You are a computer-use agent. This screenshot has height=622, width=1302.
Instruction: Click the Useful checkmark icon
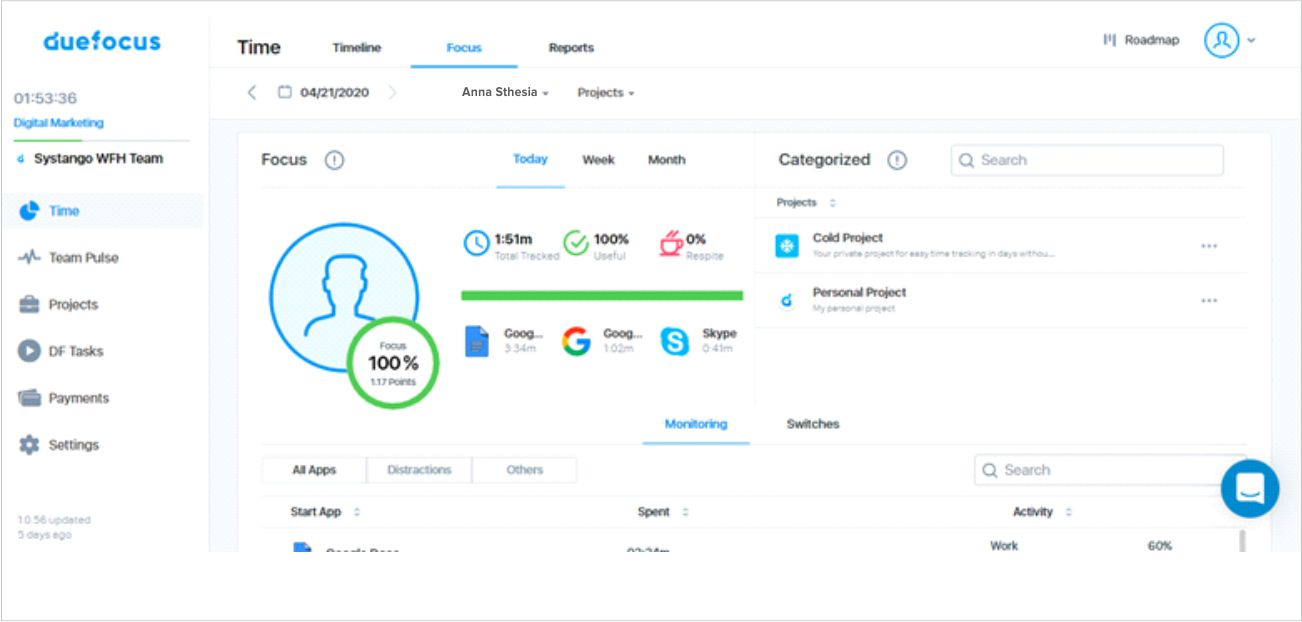[x=576, y=243]
